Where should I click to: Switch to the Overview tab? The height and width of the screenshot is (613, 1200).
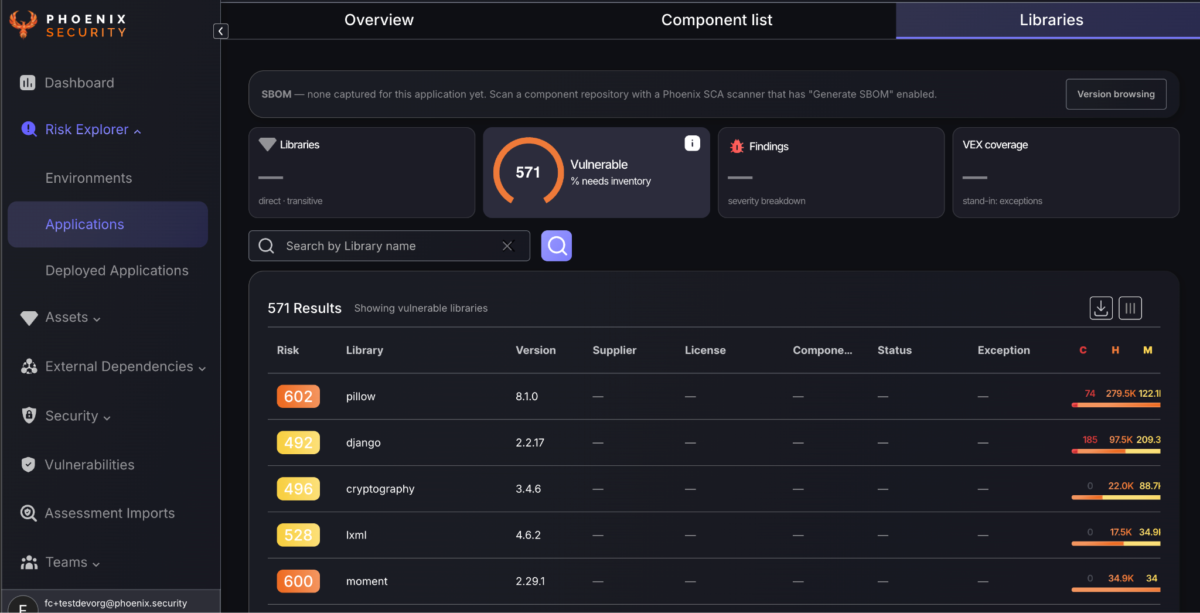pos(379,20)
